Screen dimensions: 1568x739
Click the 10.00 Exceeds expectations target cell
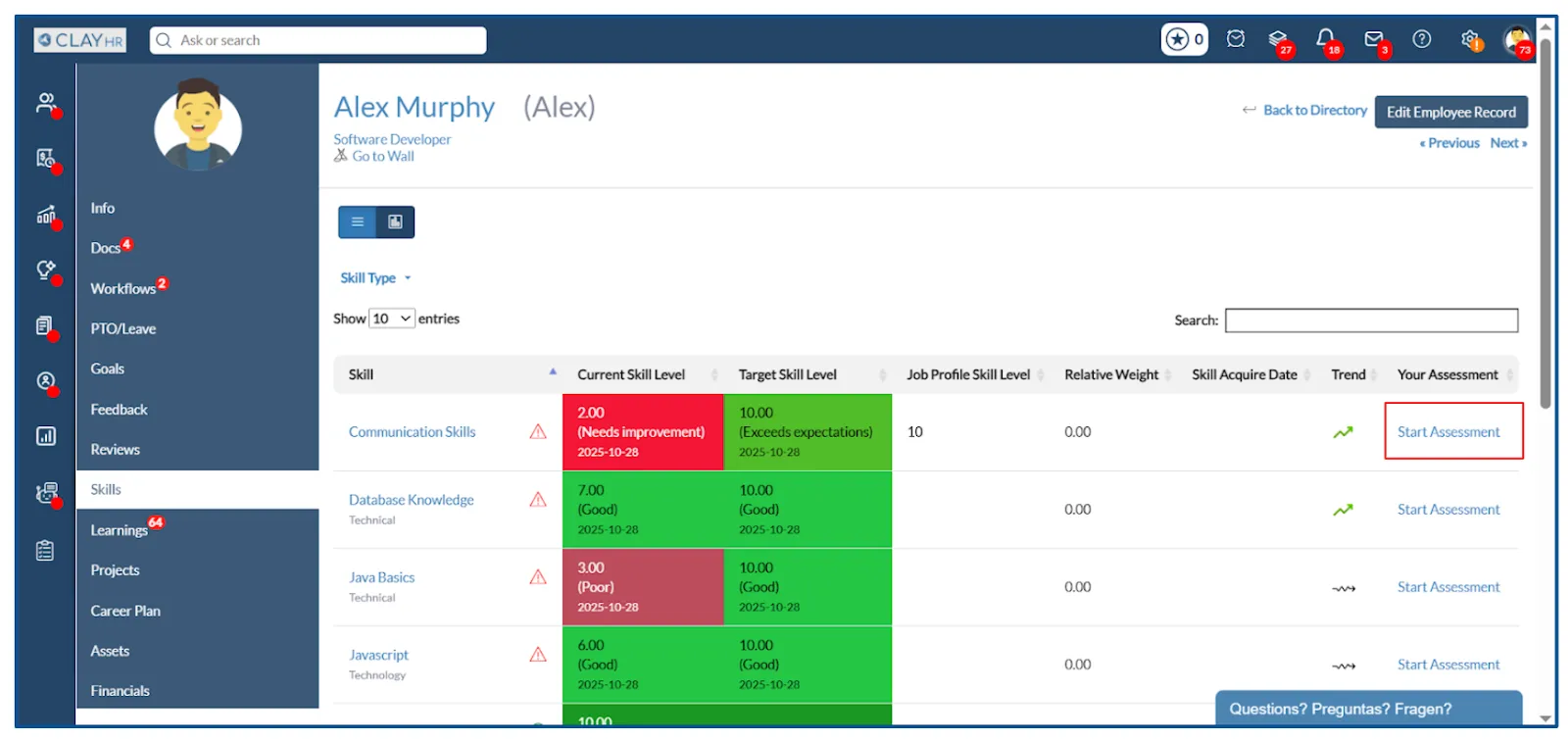(x=808, y=432)
